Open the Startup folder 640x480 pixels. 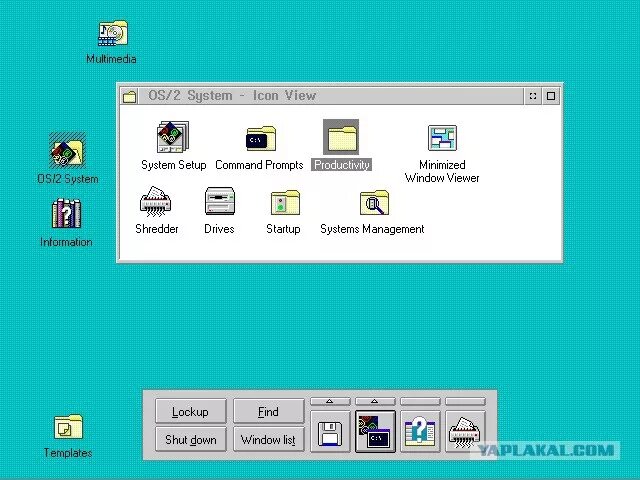click(285, 202)
